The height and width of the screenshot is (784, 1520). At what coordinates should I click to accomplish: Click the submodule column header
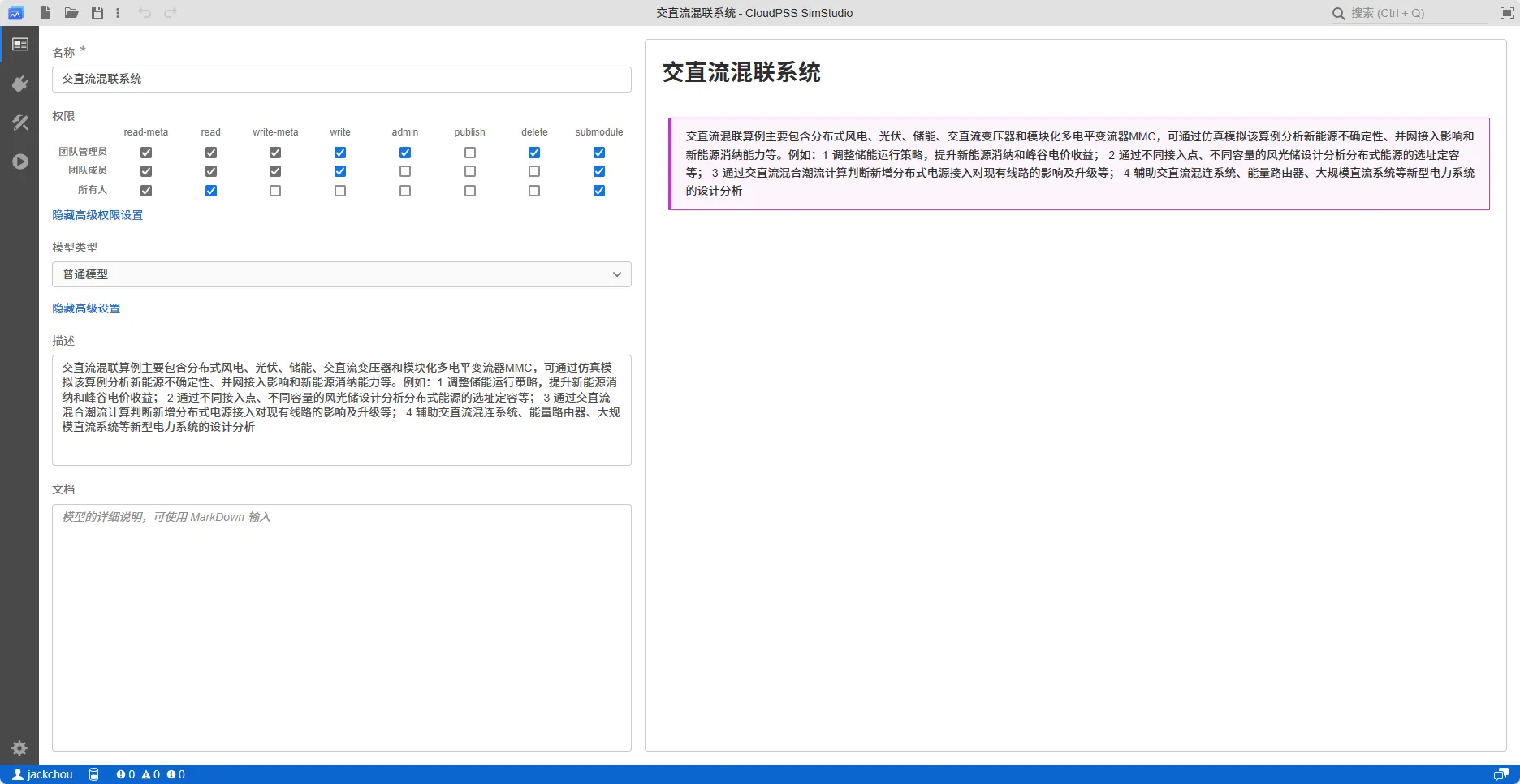pos(599,132)
